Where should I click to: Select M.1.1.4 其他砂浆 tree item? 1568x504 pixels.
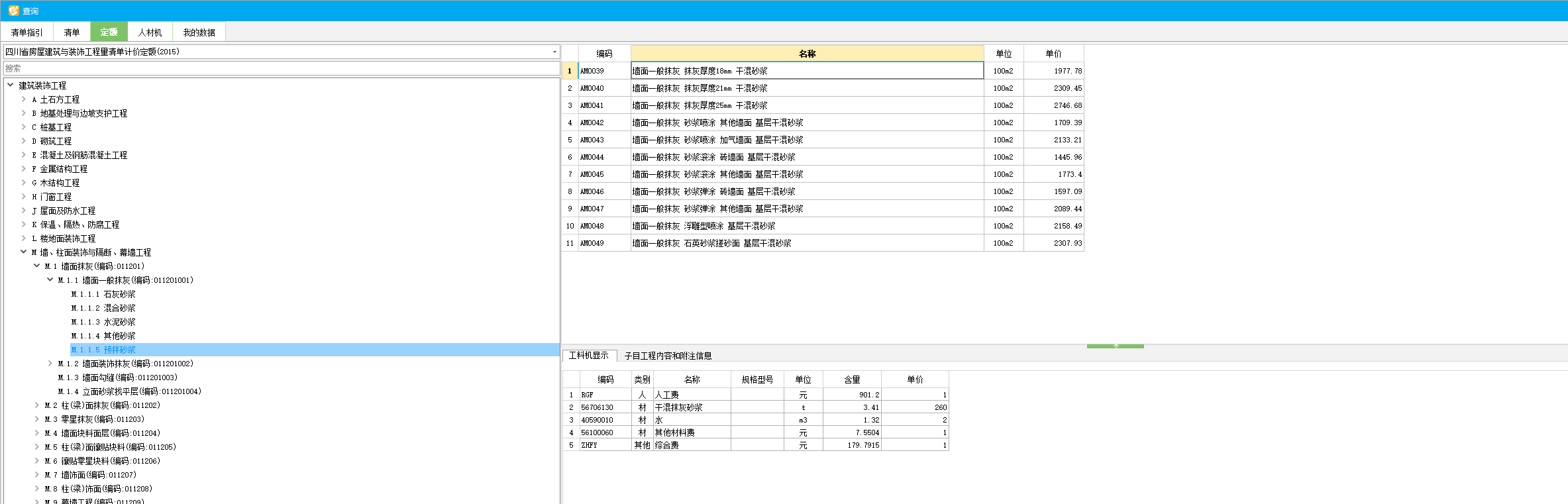(x=103, y=336)
